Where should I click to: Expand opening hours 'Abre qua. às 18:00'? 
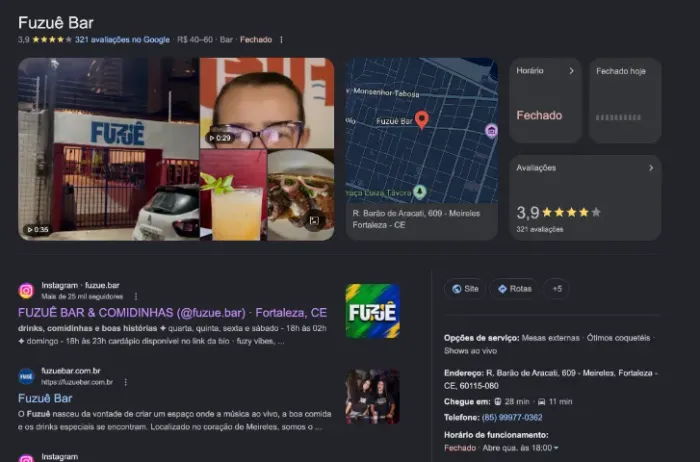tap(521, 448)
